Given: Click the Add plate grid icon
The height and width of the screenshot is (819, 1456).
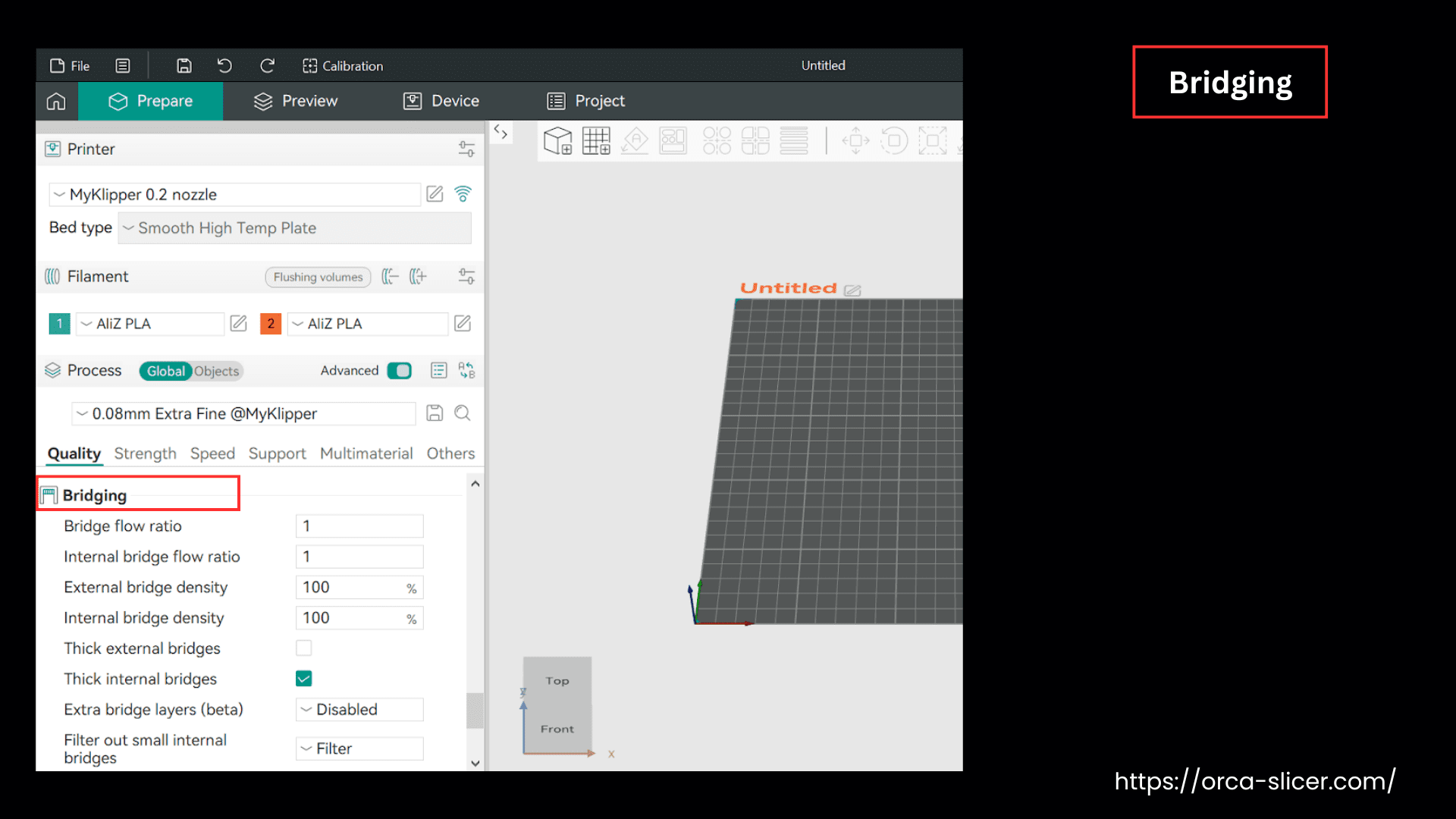Looking at the screenshot, I should point(596,141).
